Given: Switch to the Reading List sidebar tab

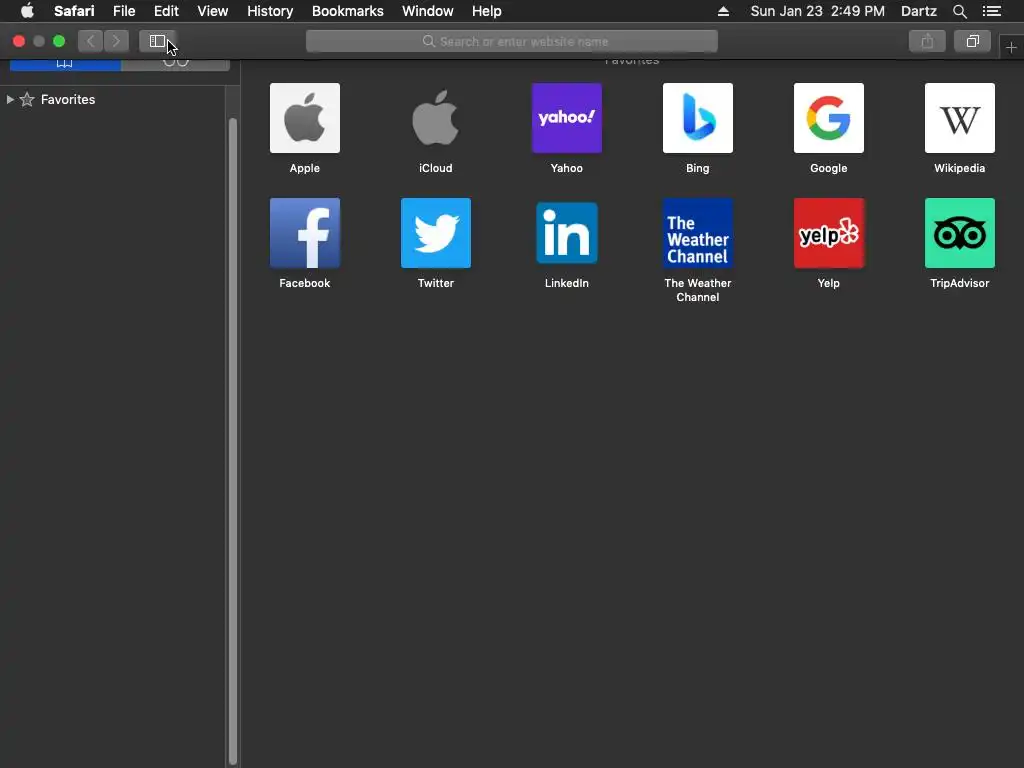Looking at the screenshot, I should (175, 64).
